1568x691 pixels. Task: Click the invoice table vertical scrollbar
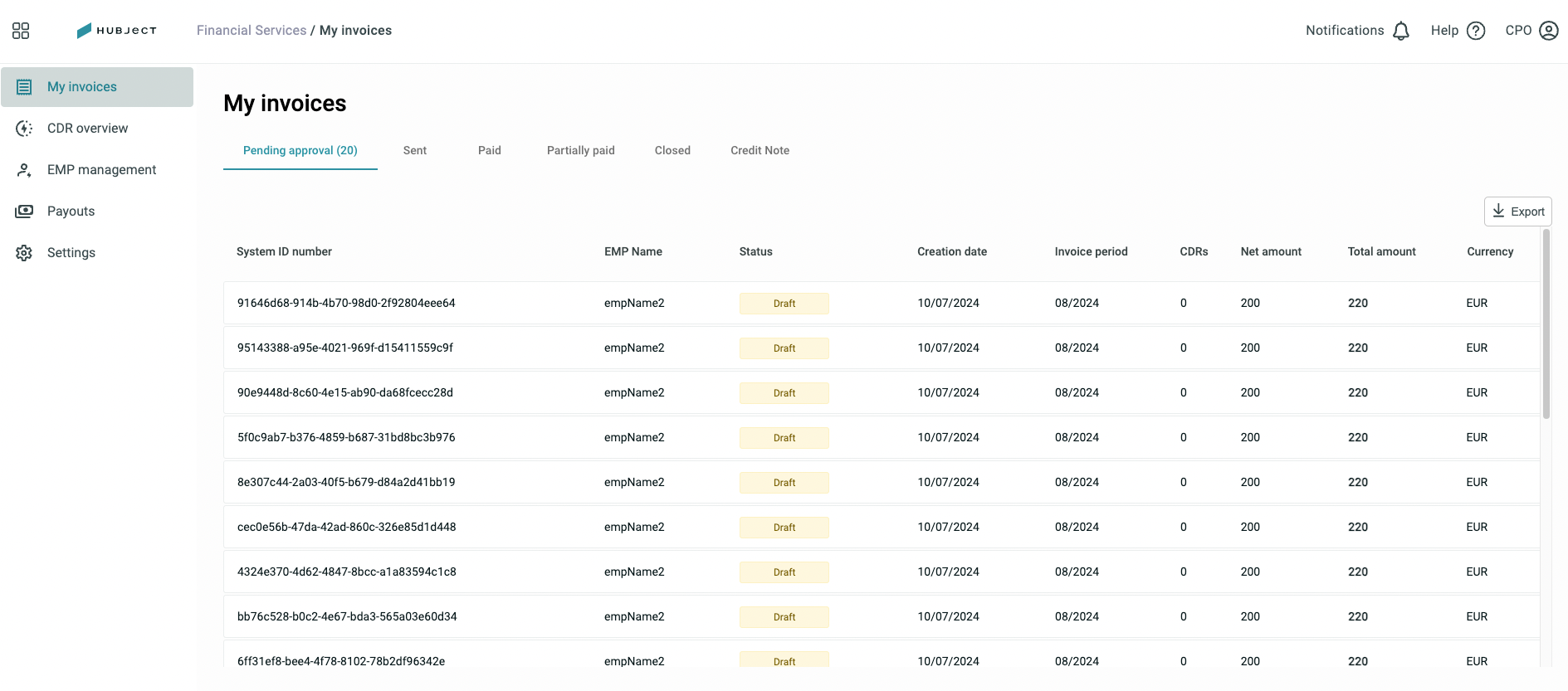(x=1546, y=324)
